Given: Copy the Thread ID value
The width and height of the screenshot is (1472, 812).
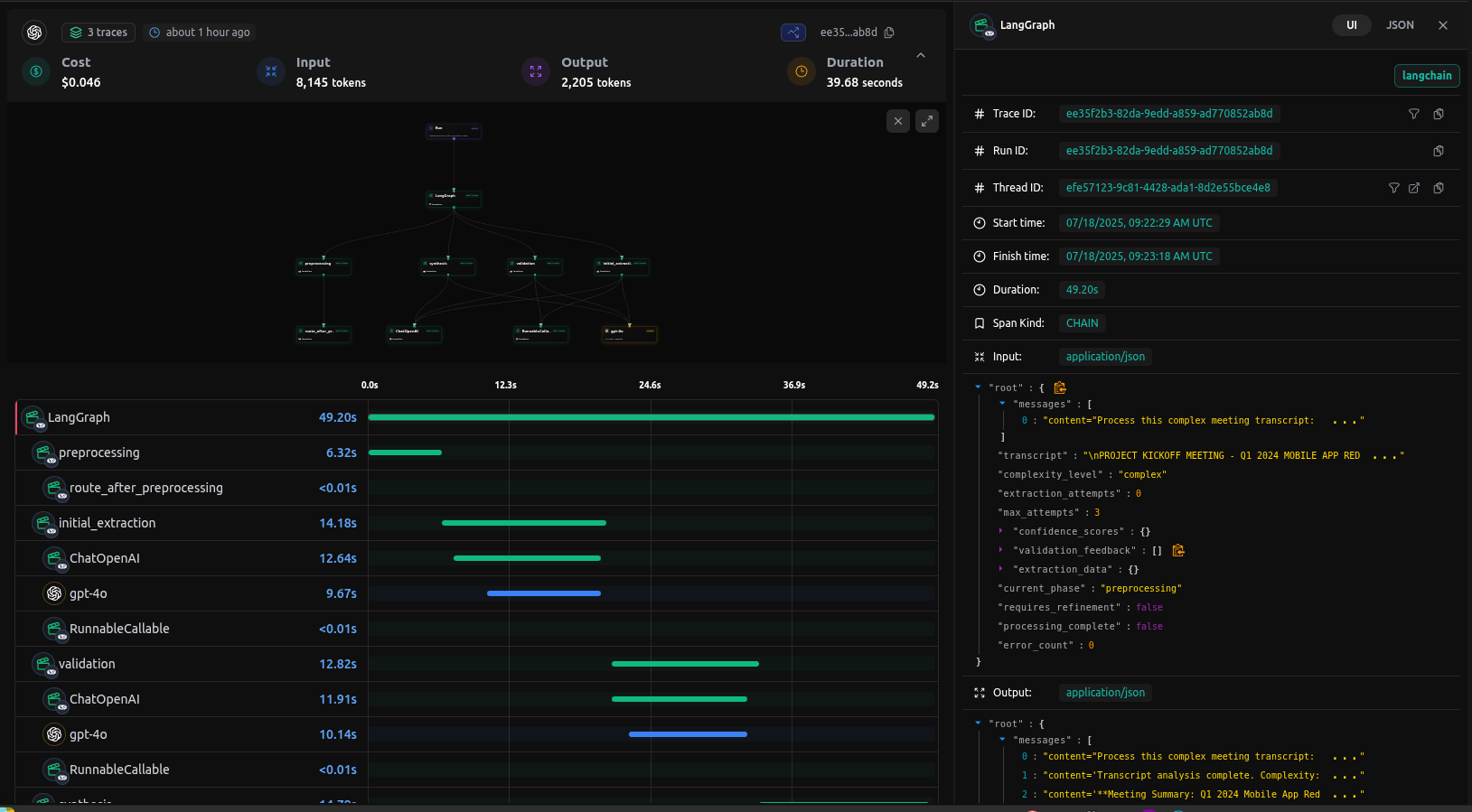Looking at the screenshot, I should click(1439, 188).
